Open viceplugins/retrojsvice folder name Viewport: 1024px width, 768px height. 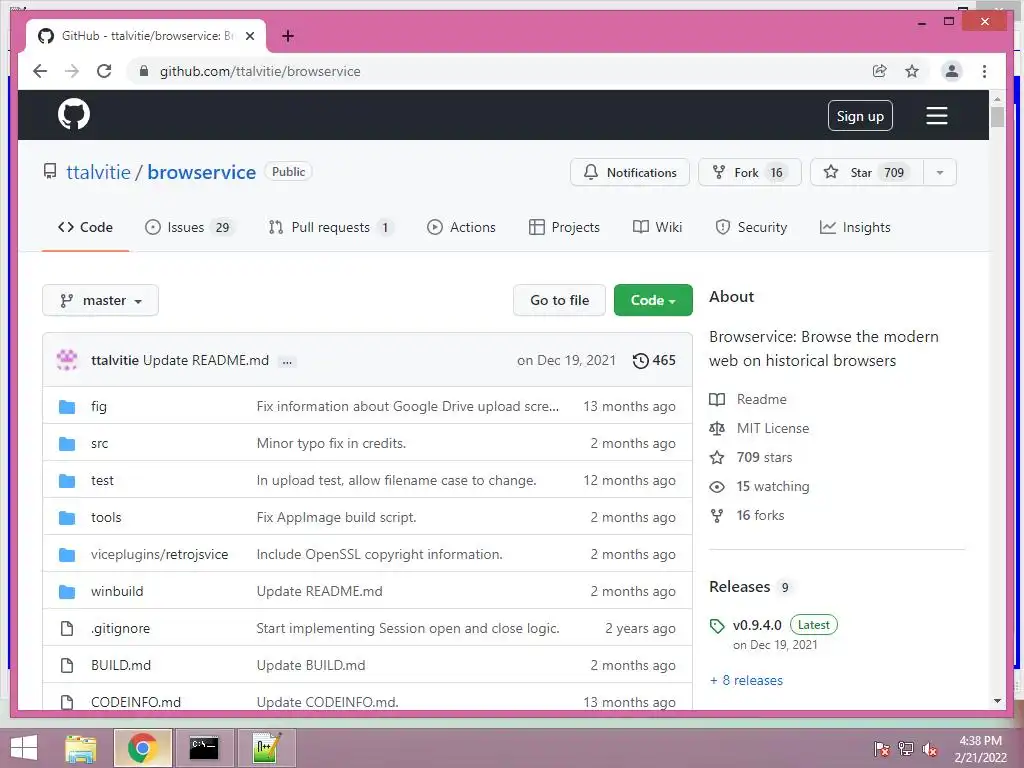[x=159, y=554]
